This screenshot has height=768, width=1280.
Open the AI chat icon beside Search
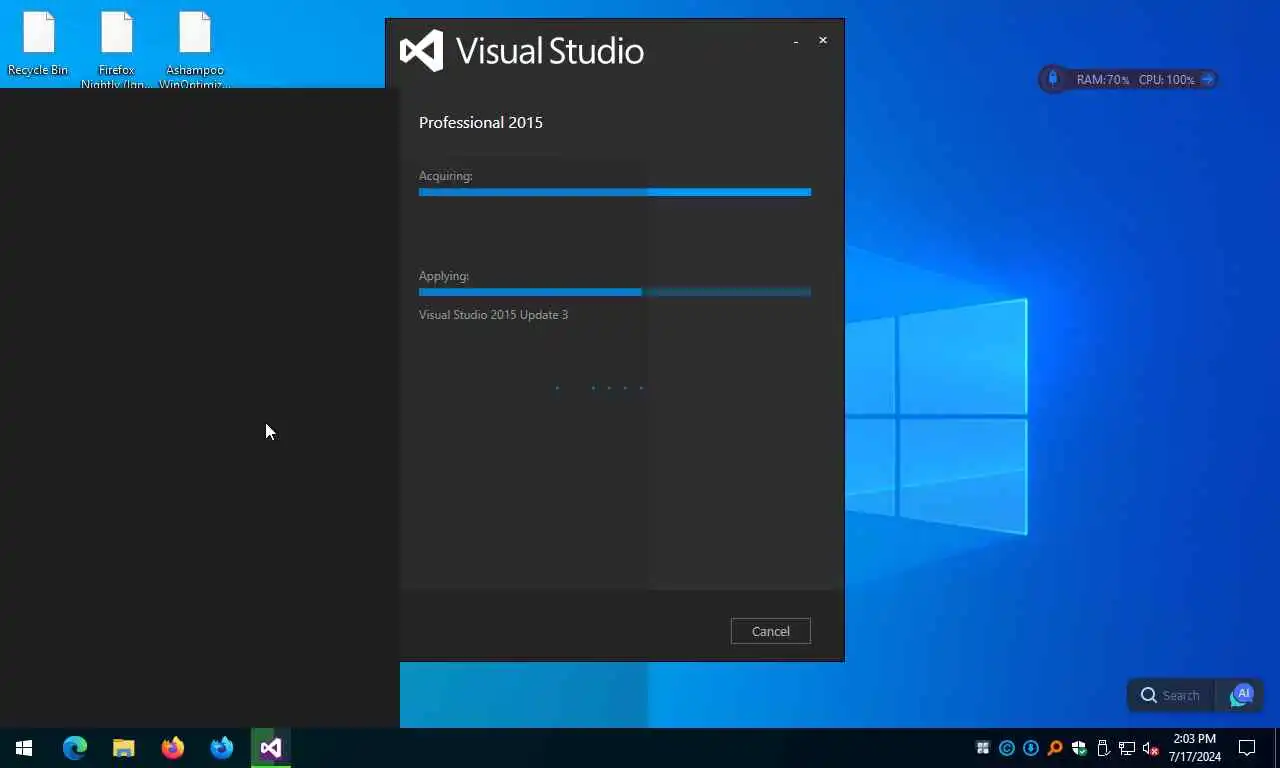[1241, 695]
